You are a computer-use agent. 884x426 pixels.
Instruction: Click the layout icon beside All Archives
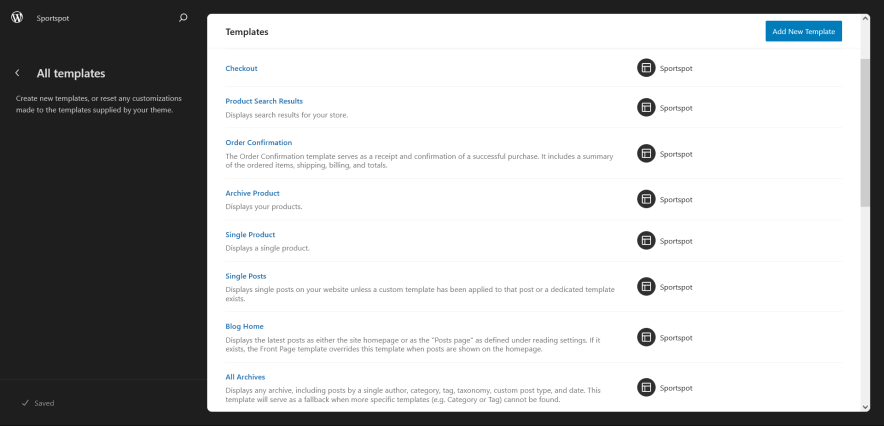click(646, 387)
